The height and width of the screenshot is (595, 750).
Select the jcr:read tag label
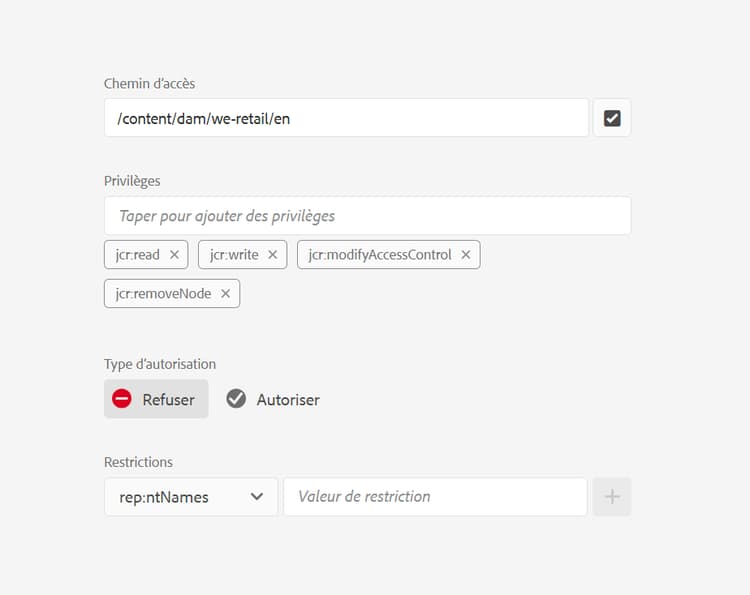pyautogui.click(x=136, y=255)
